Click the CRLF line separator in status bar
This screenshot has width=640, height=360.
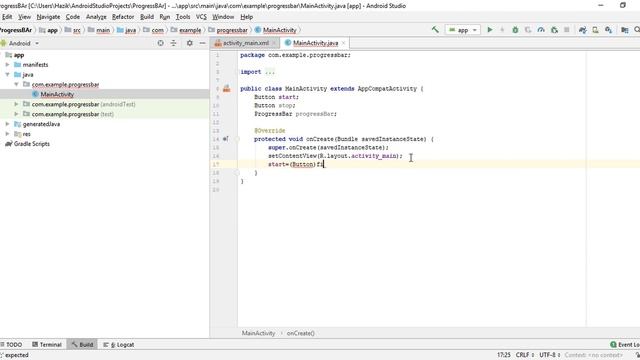pos(525,355)
